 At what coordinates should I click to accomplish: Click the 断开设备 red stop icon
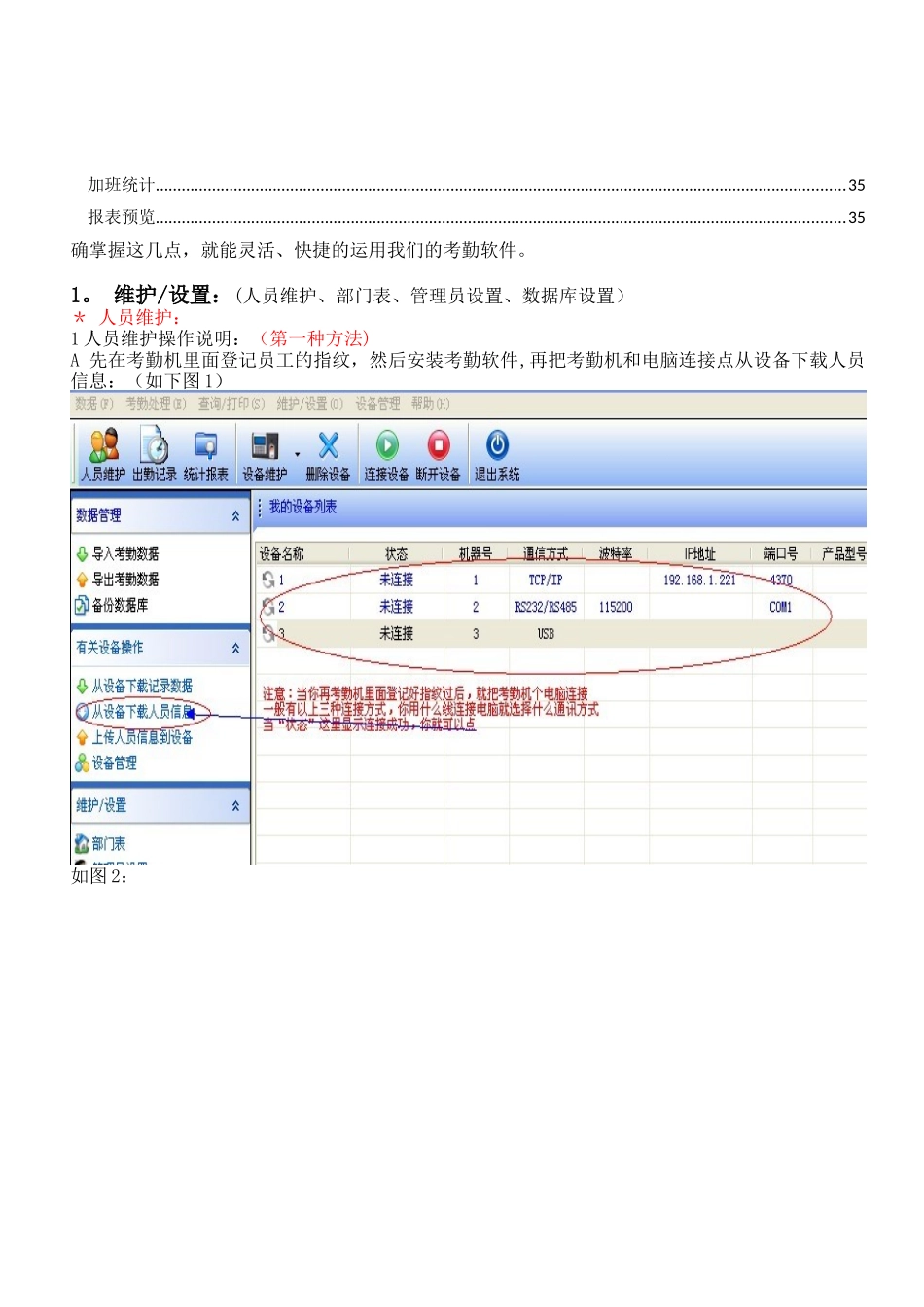coord(439,445)
